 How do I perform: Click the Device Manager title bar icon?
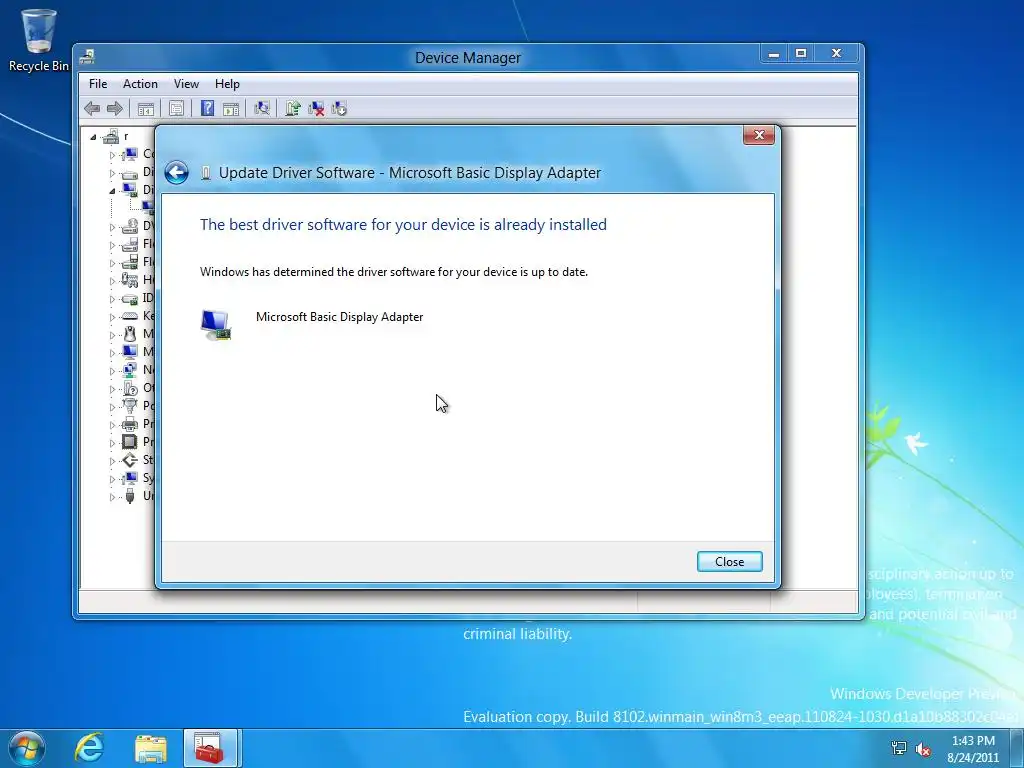click(x=88, y=57)
